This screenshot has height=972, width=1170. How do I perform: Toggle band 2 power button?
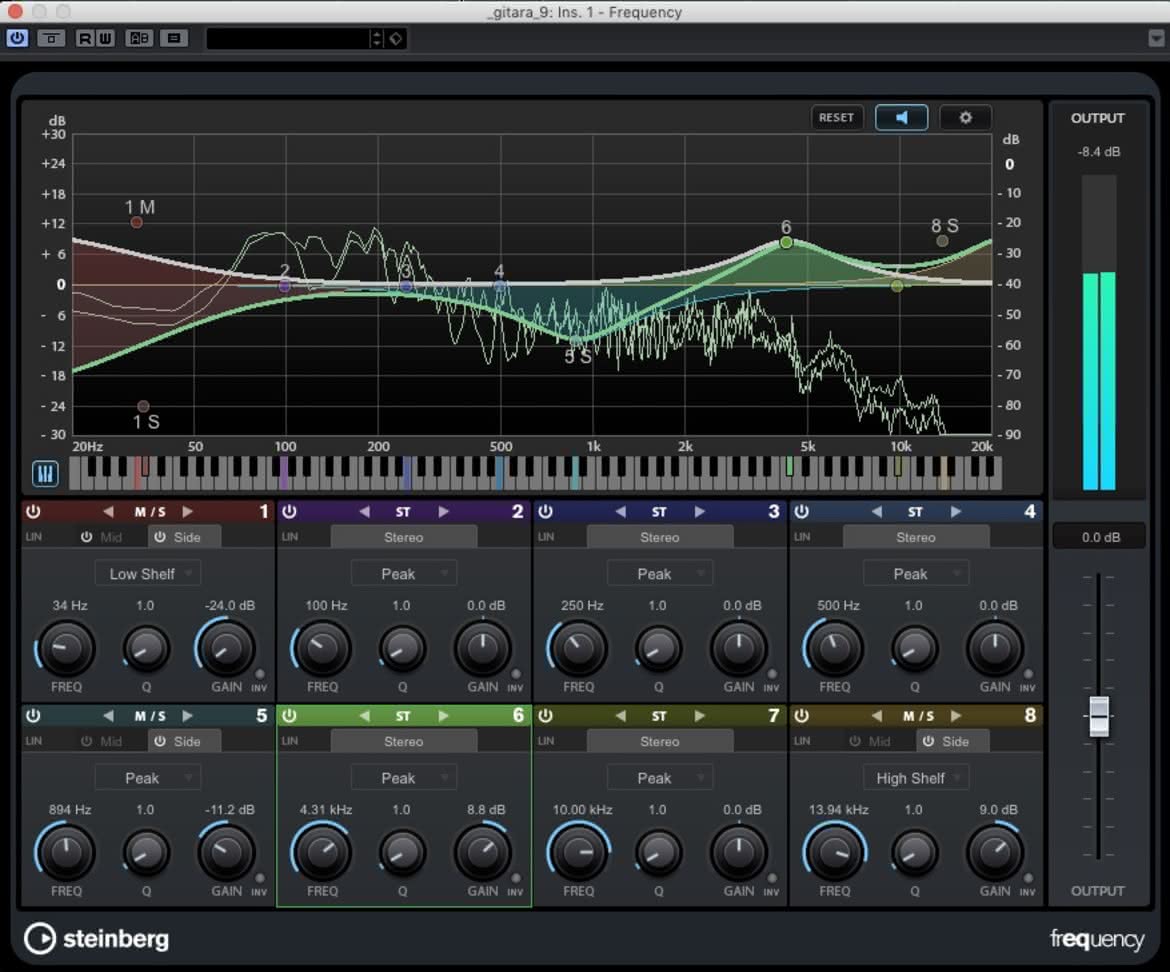pyautogui.click(x=290, y=512)
